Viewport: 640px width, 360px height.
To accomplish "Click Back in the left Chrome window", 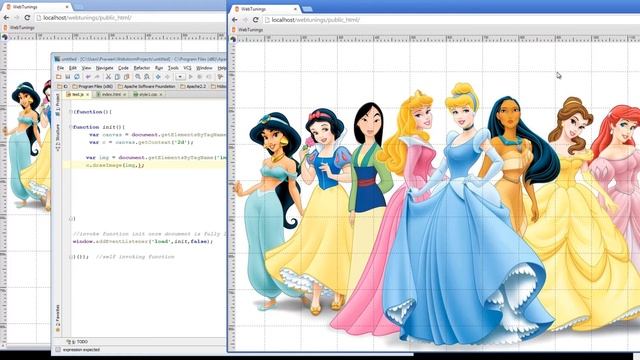I will (x=6, y=18).
